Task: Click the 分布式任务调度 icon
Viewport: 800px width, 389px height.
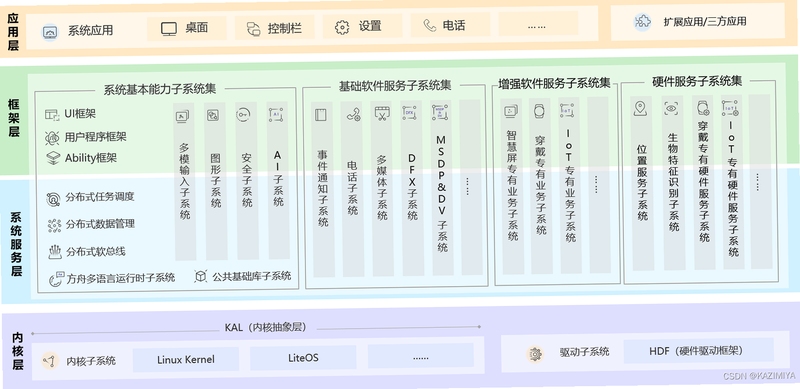Action: [x=53, y=199]
